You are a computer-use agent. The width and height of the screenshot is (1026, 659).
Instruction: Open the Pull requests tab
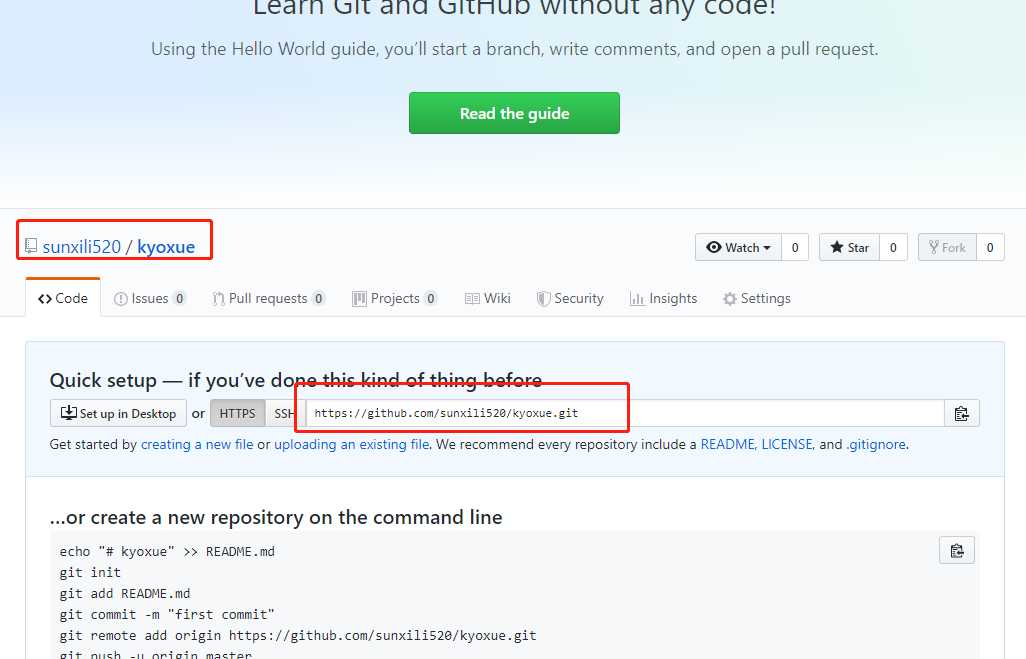click(268, 298)
